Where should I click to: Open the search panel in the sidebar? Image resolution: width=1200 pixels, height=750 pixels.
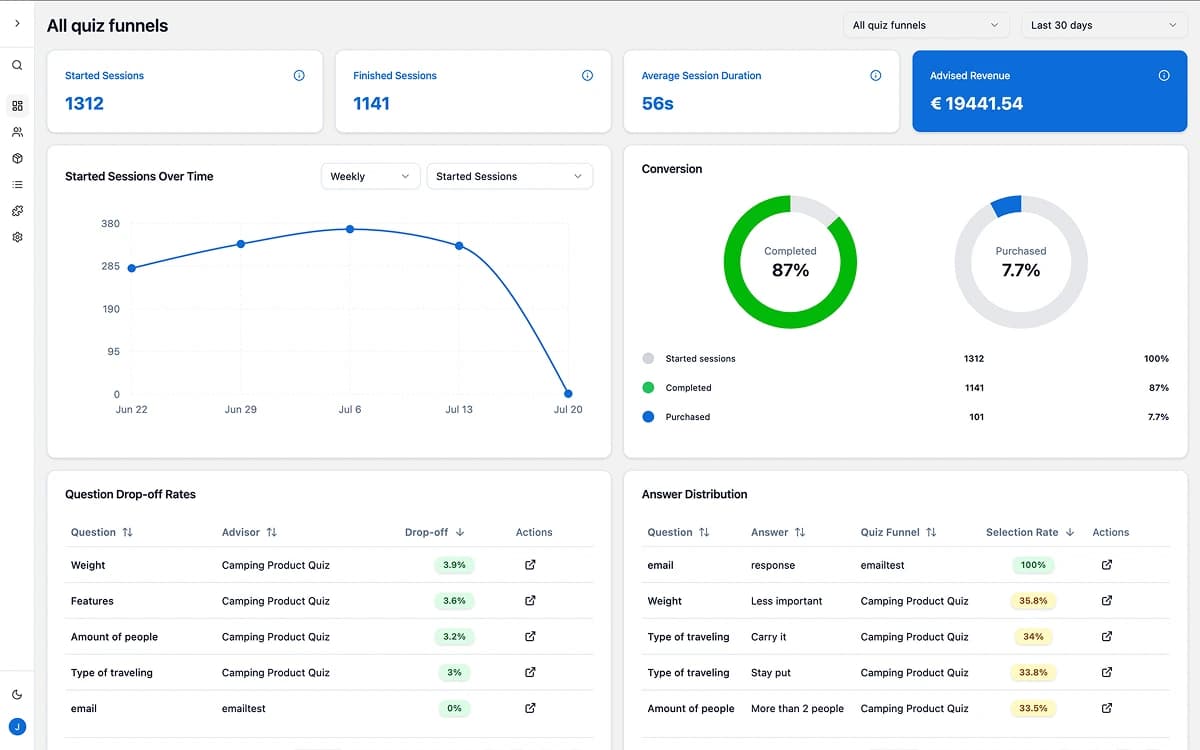point(16,64)
